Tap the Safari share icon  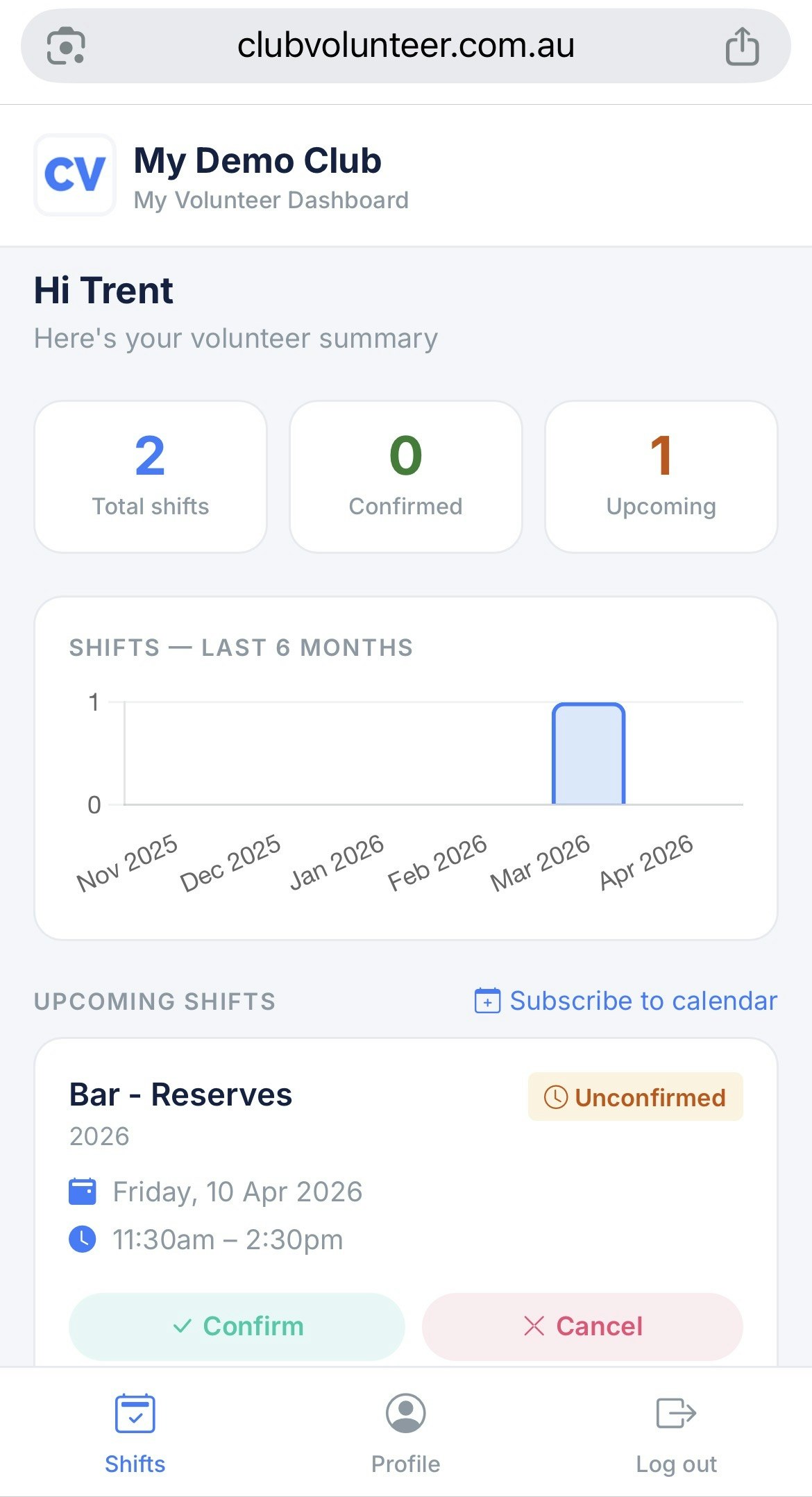742,46
